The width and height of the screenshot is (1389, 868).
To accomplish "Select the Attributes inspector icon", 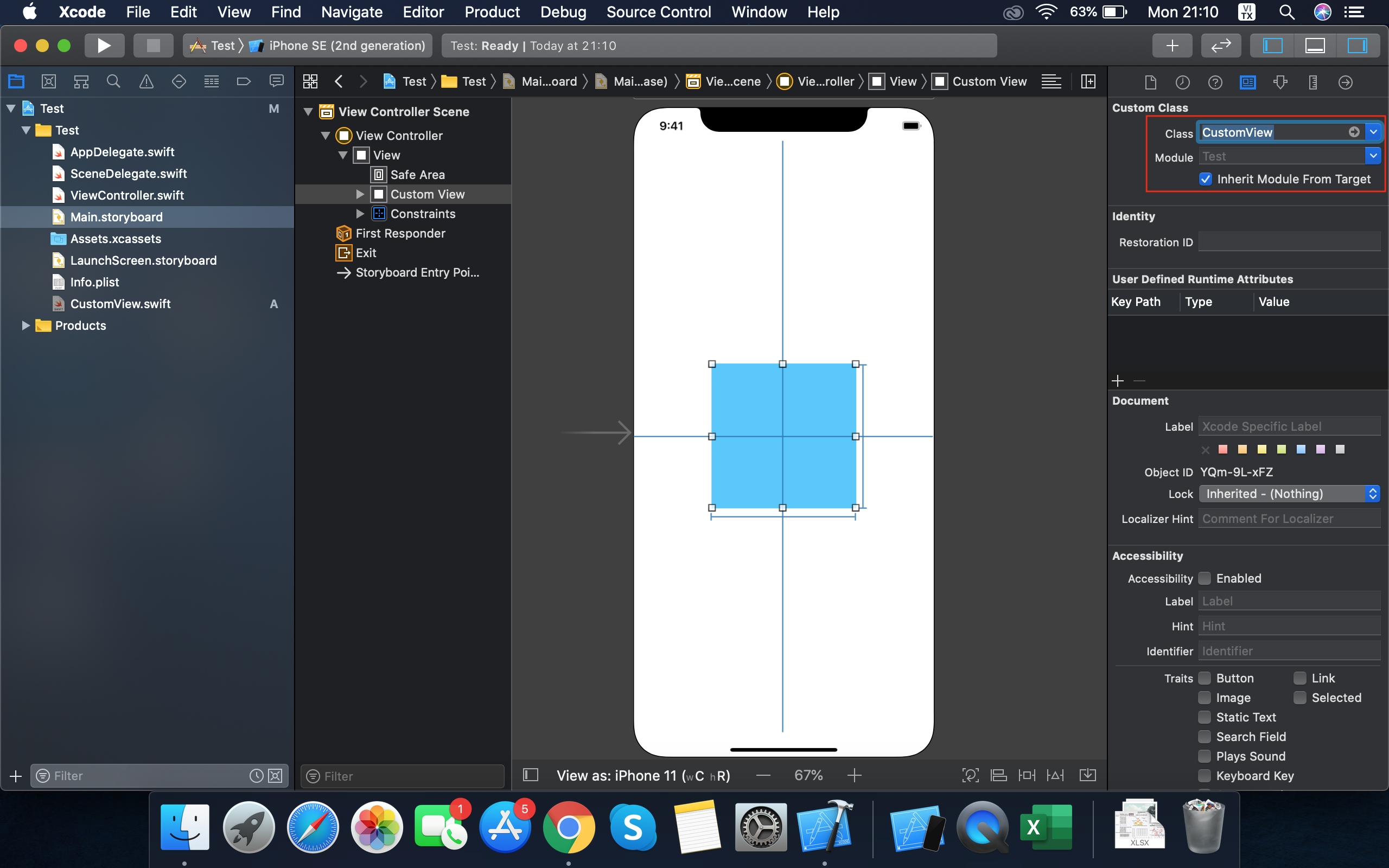I will (1282, 82).
